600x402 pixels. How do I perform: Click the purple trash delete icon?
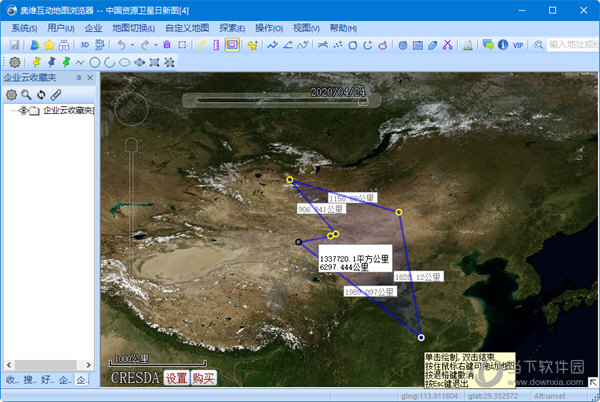click(167, 45)
